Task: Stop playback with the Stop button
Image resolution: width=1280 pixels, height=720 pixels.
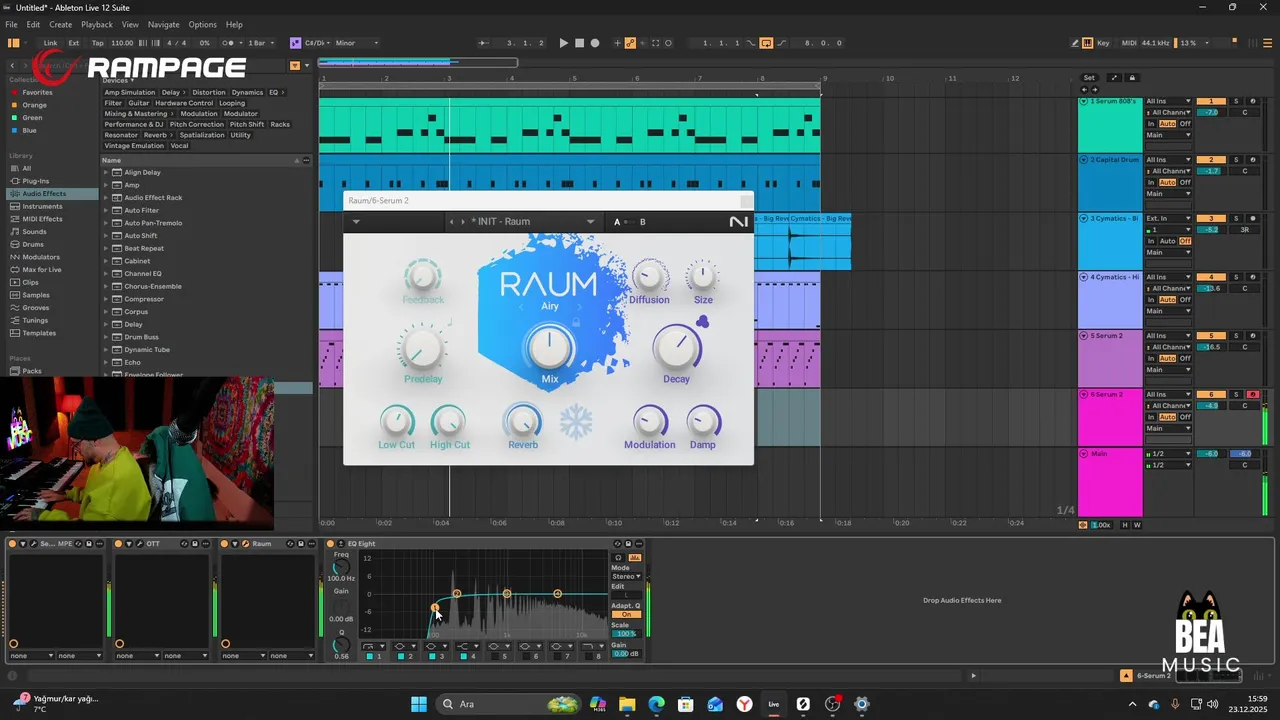Action: (x=579, y=43)
